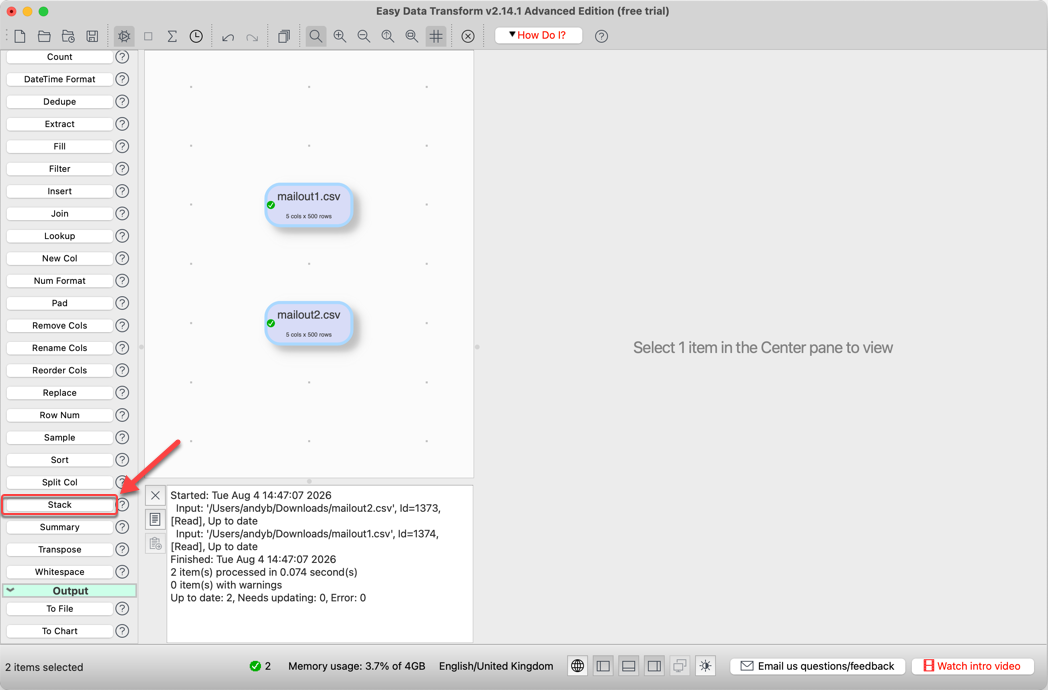The width and height of the screenshot is (1048, 690).
Task: Open toolbar help question mark icon
Action: click(602, 36)
